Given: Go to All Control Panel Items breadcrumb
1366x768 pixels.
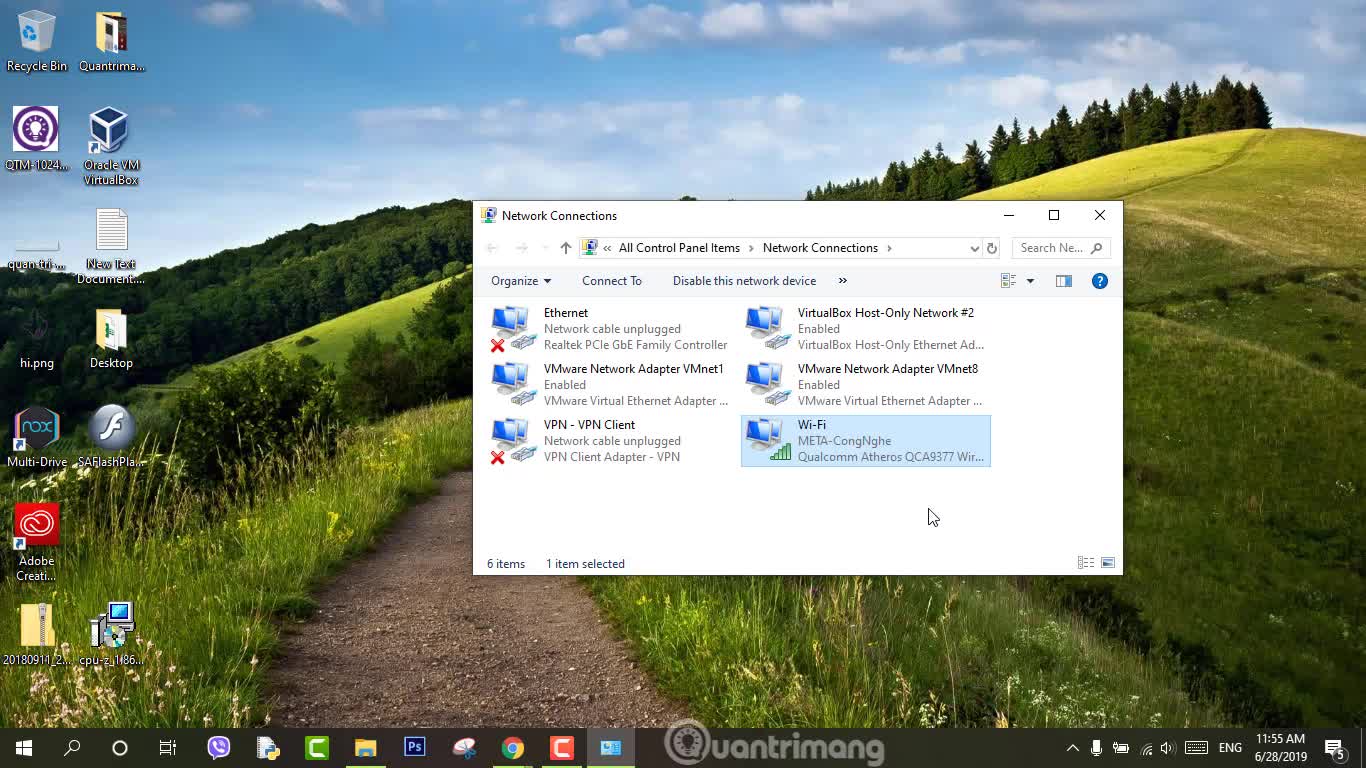Looking at the screenshot, I should coord(679,248).
